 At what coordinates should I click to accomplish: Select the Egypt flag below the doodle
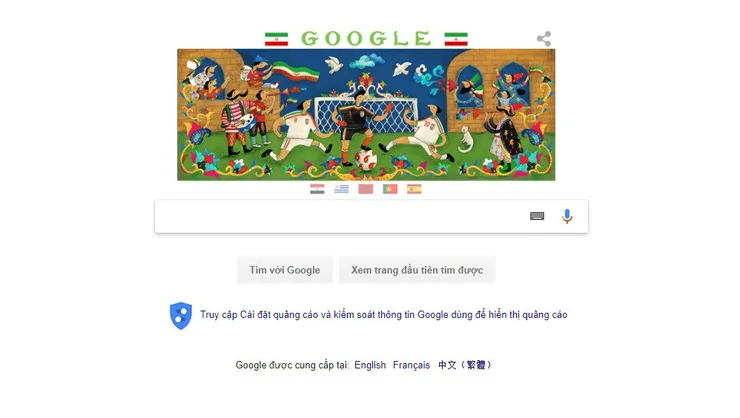pos(317,189)
